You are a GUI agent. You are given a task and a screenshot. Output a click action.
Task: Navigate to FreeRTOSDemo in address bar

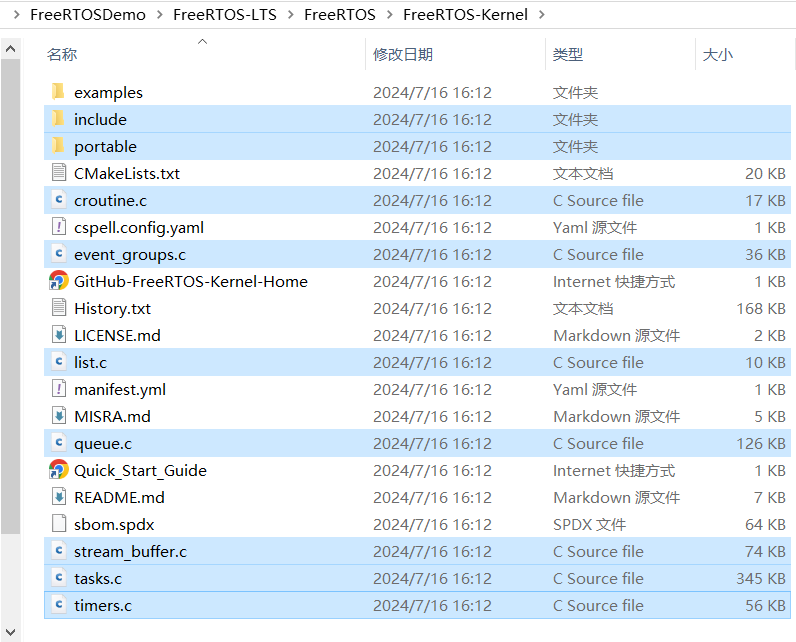pyautogui.click(x=88, y=15)
